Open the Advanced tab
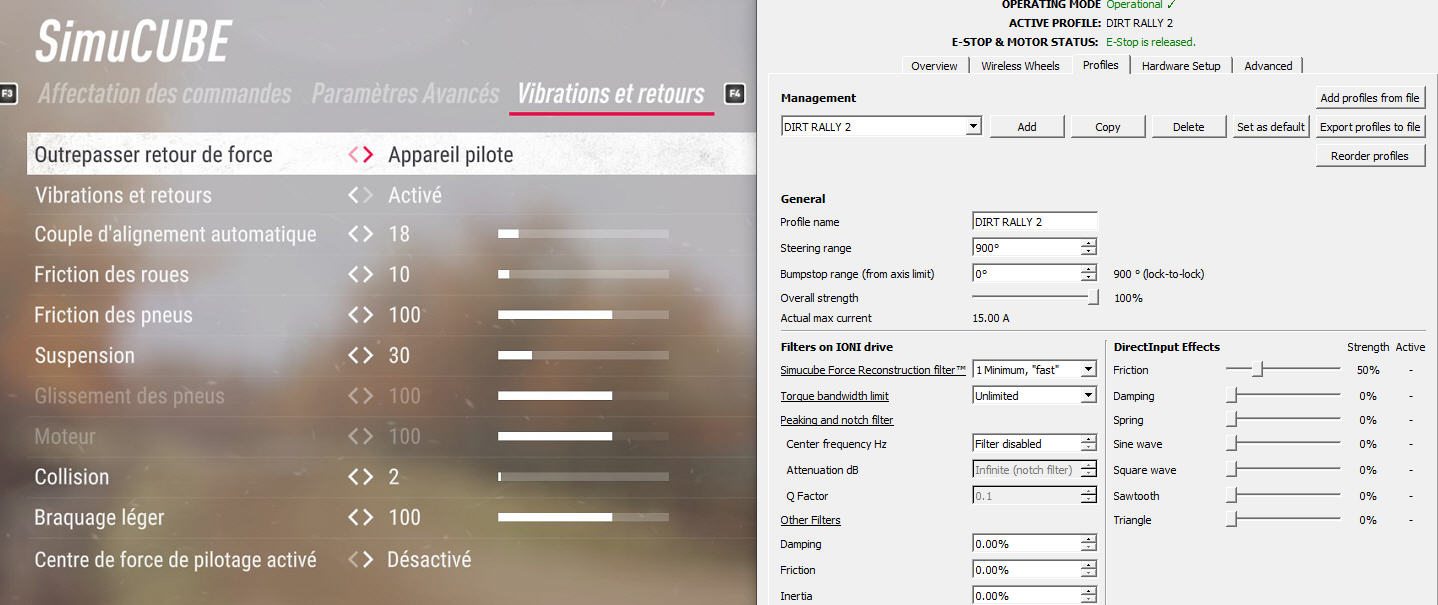 pyautogui.click(x=1268, y=66)
